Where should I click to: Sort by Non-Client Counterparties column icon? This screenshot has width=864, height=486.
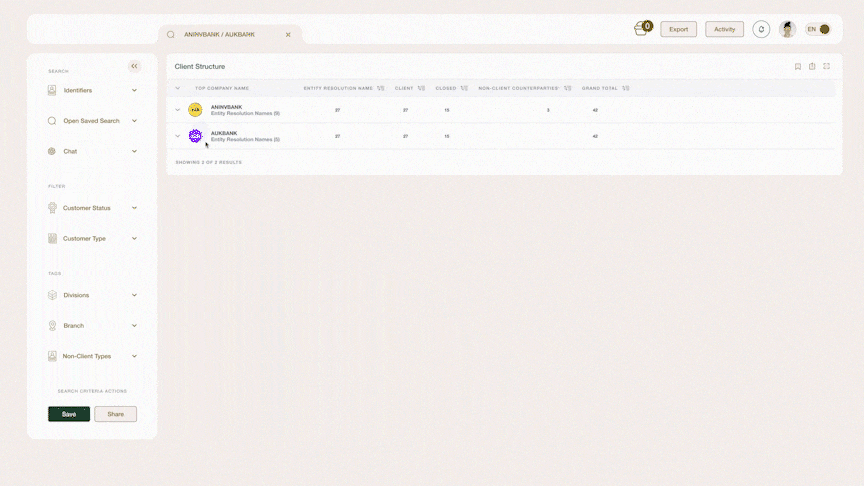point(568,88)
